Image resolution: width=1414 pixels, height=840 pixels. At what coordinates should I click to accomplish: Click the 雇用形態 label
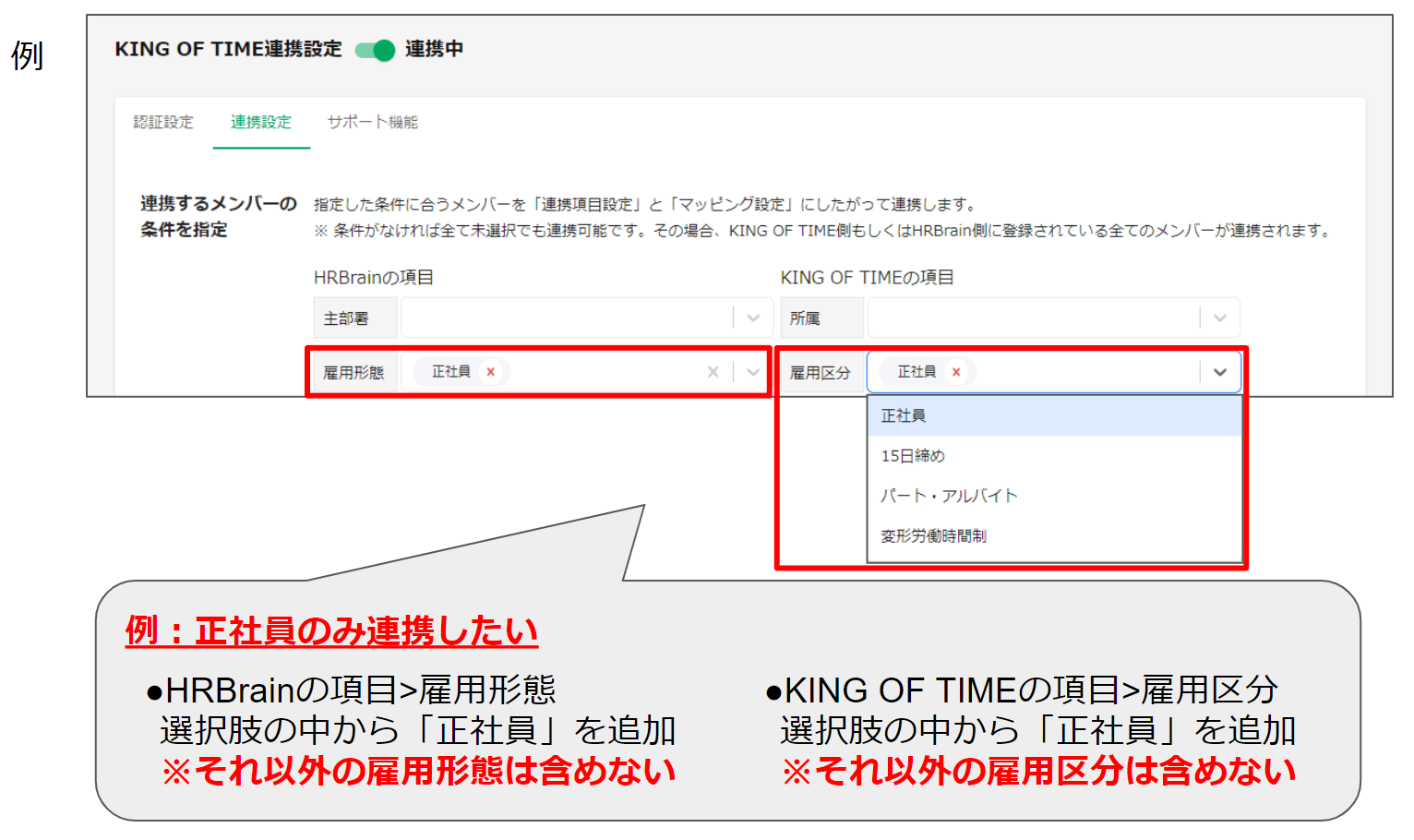click(x=353, y=373)
